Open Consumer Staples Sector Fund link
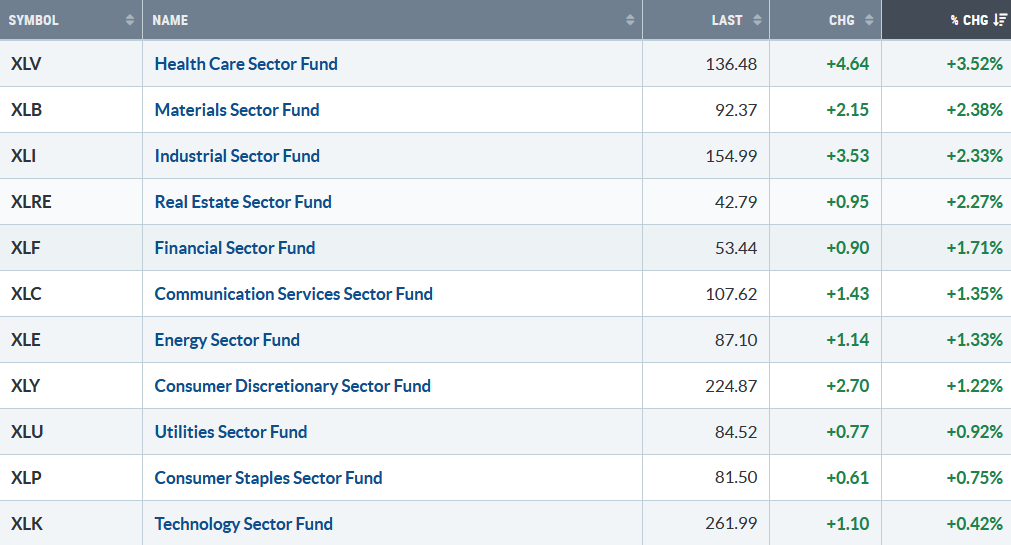Viewport: 1011px width, 545px height. tap(269, 478)
